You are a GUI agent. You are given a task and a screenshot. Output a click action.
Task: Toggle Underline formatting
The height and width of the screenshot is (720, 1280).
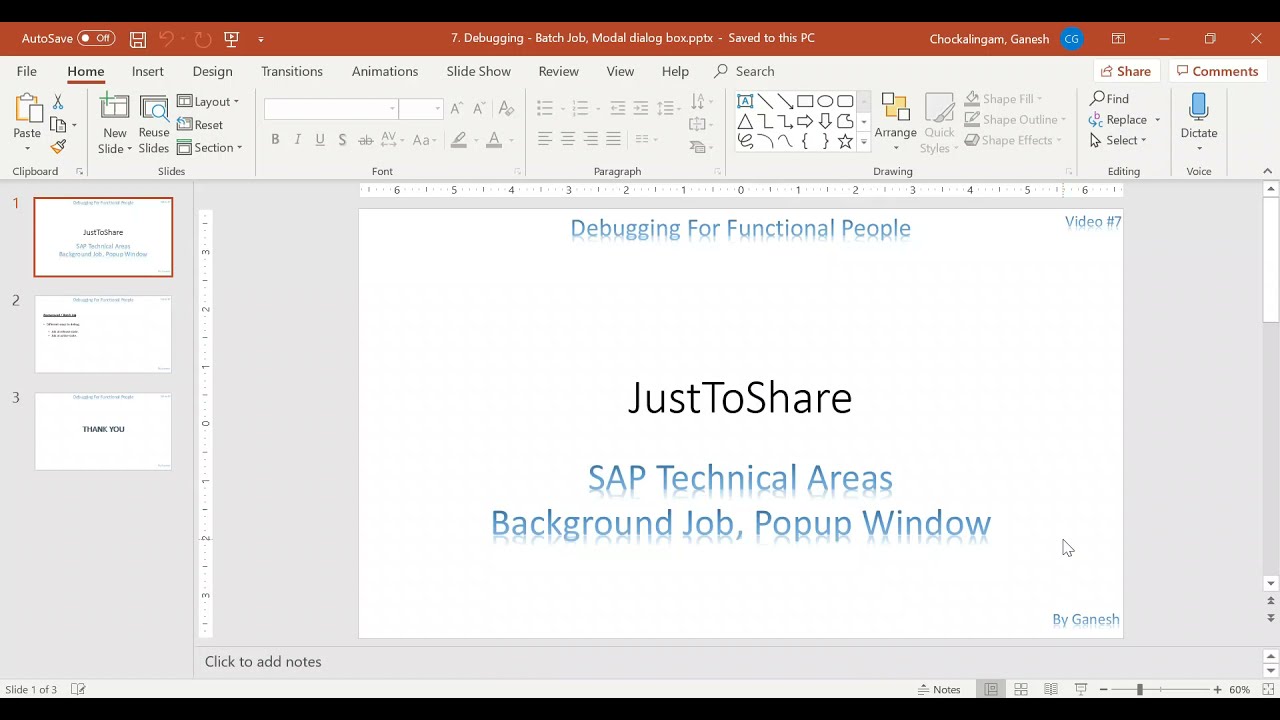pos(320,140)
